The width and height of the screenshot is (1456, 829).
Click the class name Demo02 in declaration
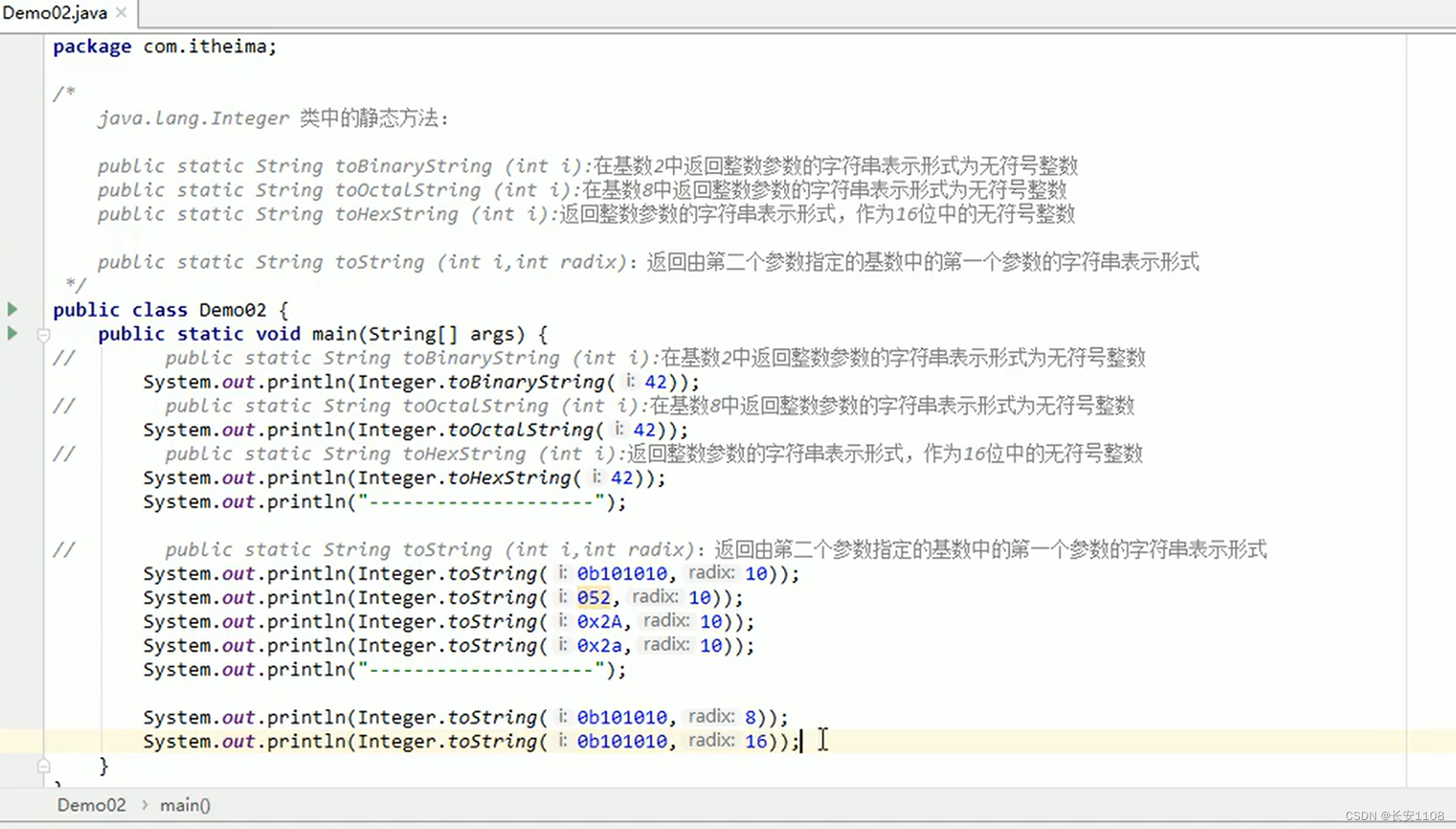tap(233, 310)
